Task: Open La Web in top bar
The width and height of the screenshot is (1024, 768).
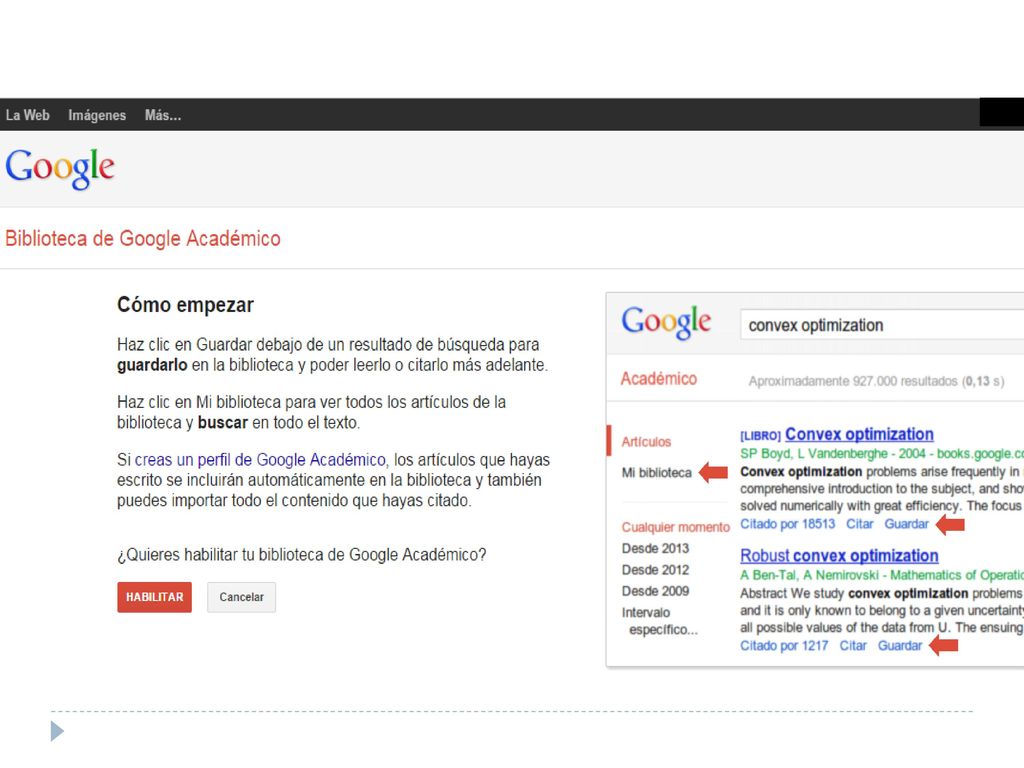Action: 27,115
